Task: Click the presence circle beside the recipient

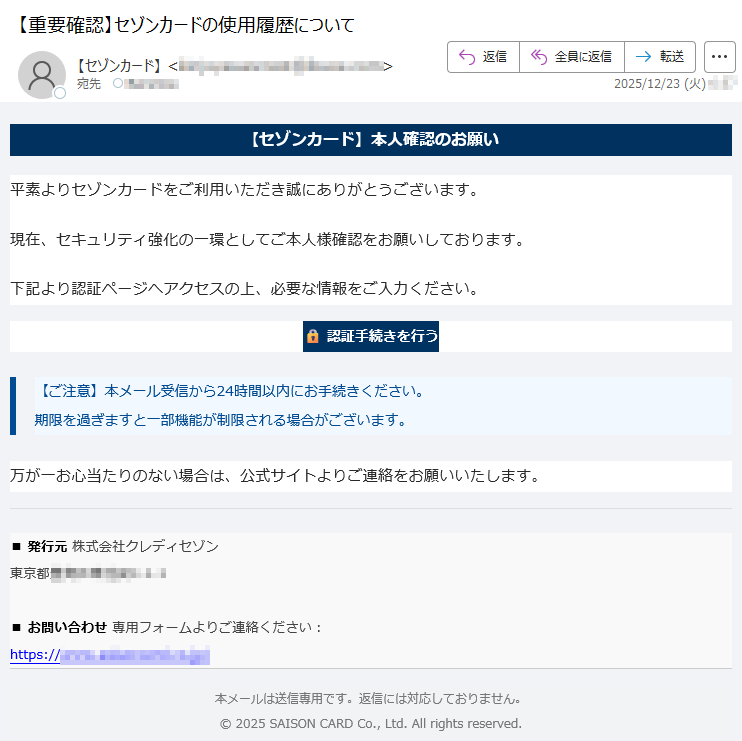Action: pyautogui.click(x=117, y=84)
